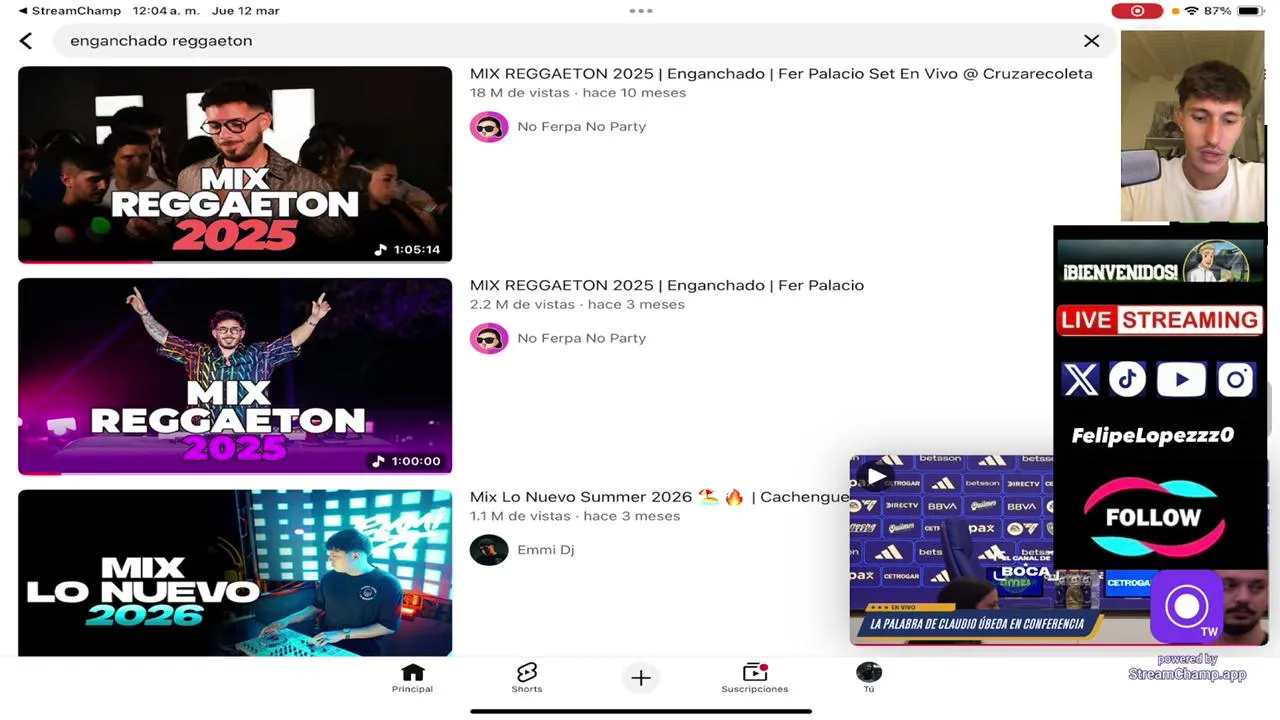The height and width of the screenshot is (720, 1280).
Task: Click the FOLLOW badge
Action: click(1153, 517)
